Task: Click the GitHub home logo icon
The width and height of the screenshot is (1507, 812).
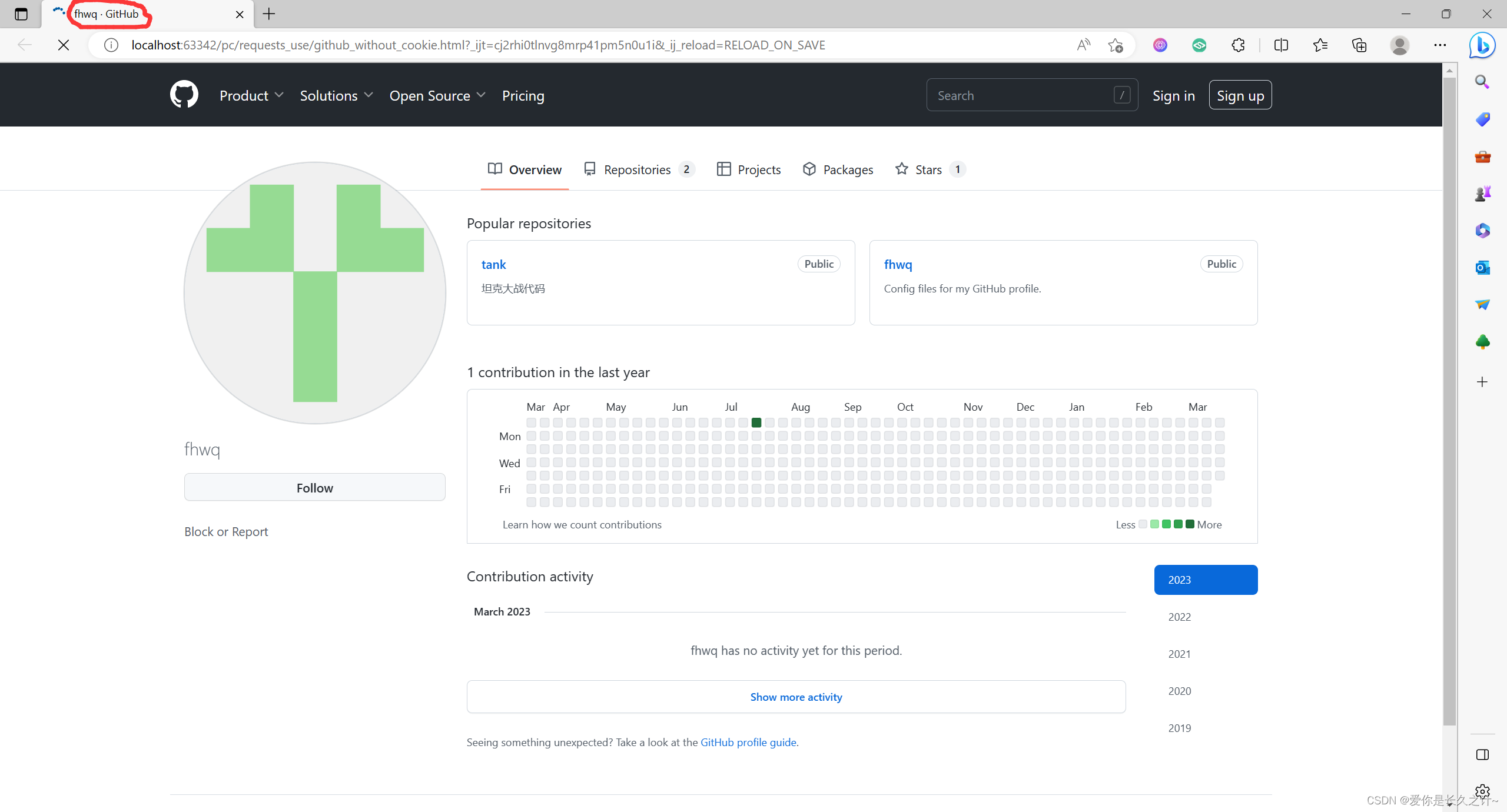Action: coord(183,94)
